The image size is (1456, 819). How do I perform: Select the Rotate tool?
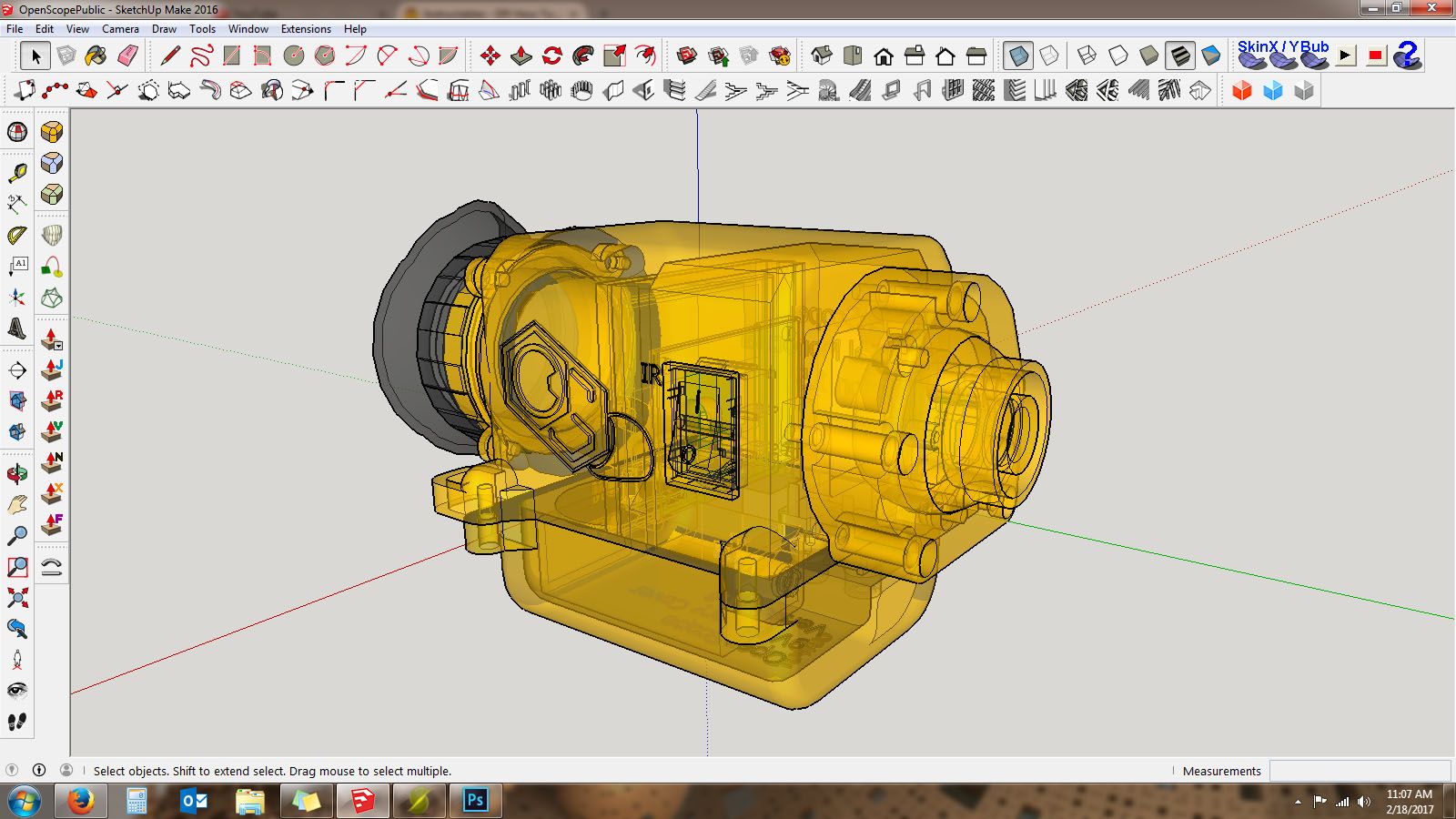pyautogui.click(x=552, y=56)
